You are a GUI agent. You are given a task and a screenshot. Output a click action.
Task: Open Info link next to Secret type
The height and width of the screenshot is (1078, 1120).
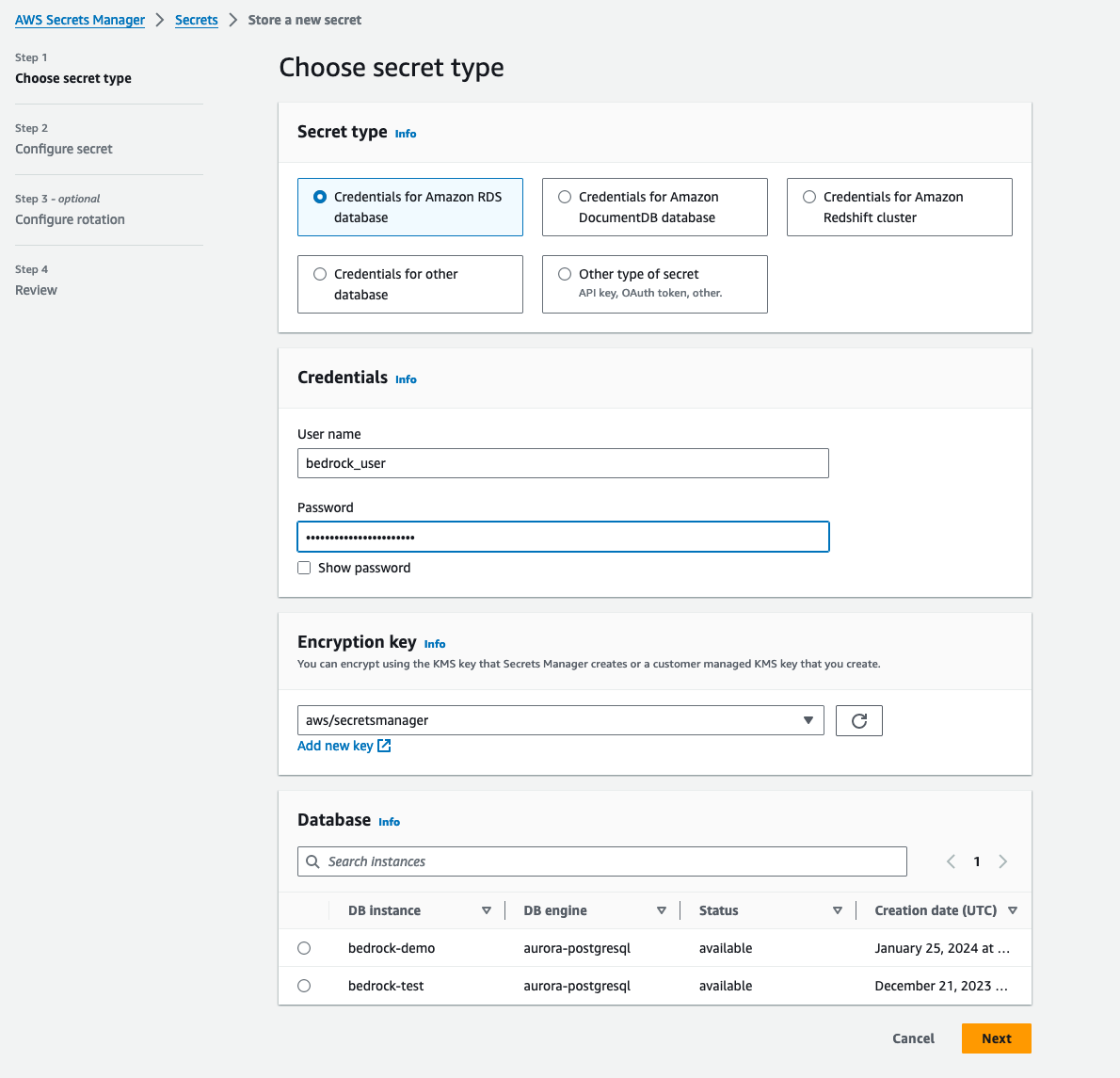click(x=406, y=134)
